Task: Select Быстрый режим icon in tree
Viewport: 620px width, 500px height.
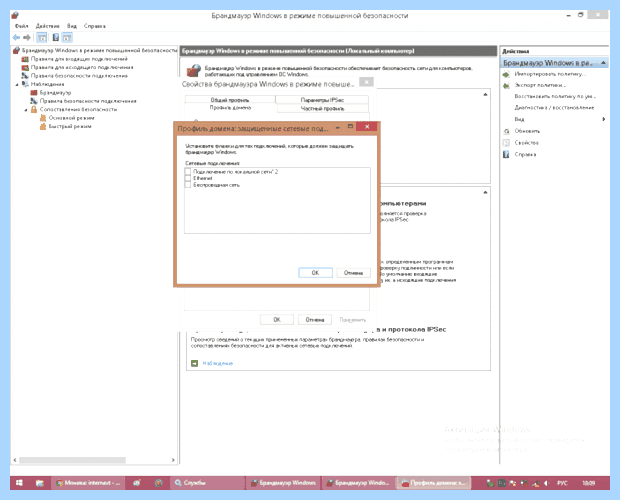Action: [43, 126]
